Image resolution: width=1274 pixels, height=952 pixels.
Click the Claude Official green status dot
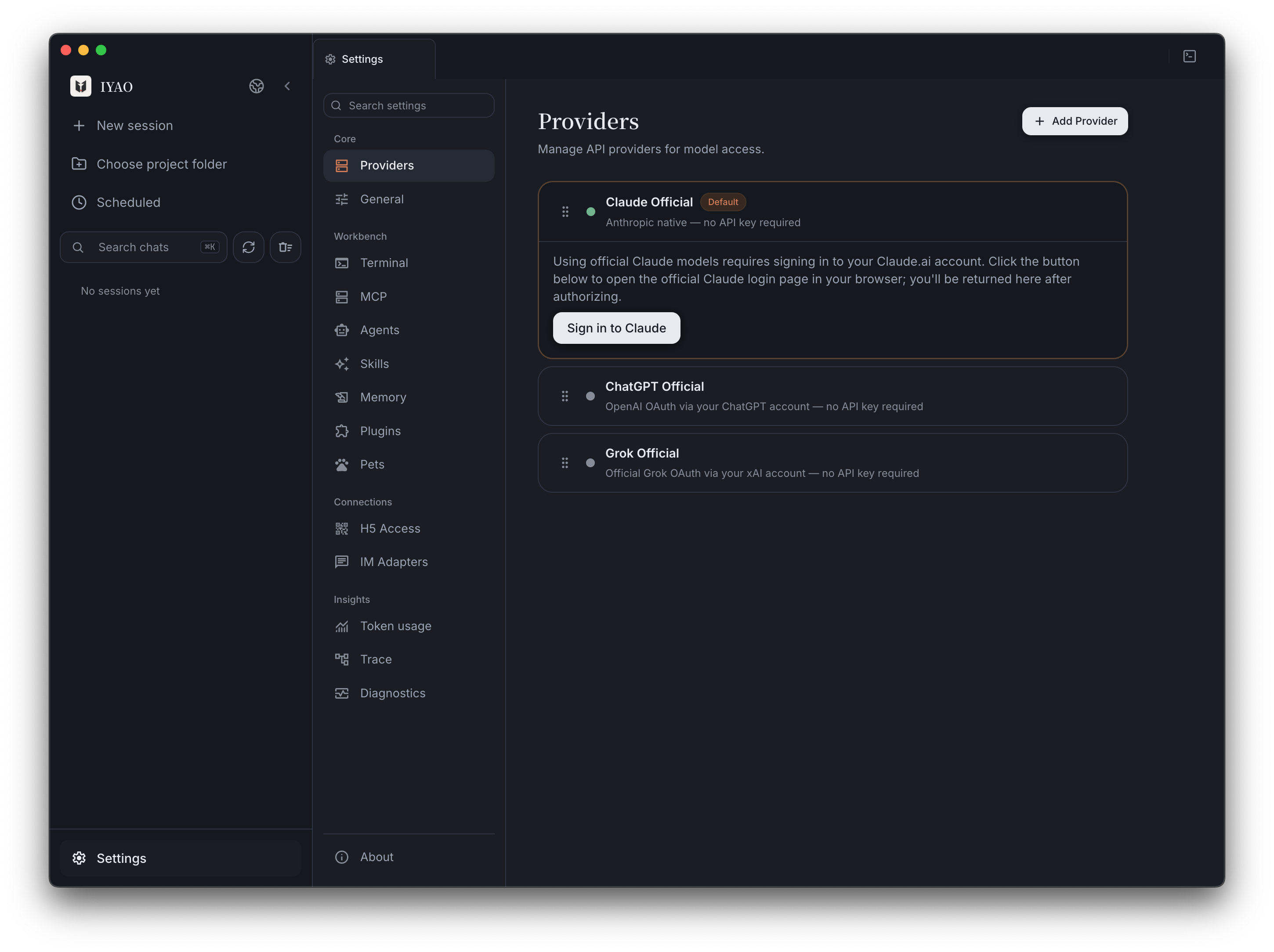click(591, 212)
